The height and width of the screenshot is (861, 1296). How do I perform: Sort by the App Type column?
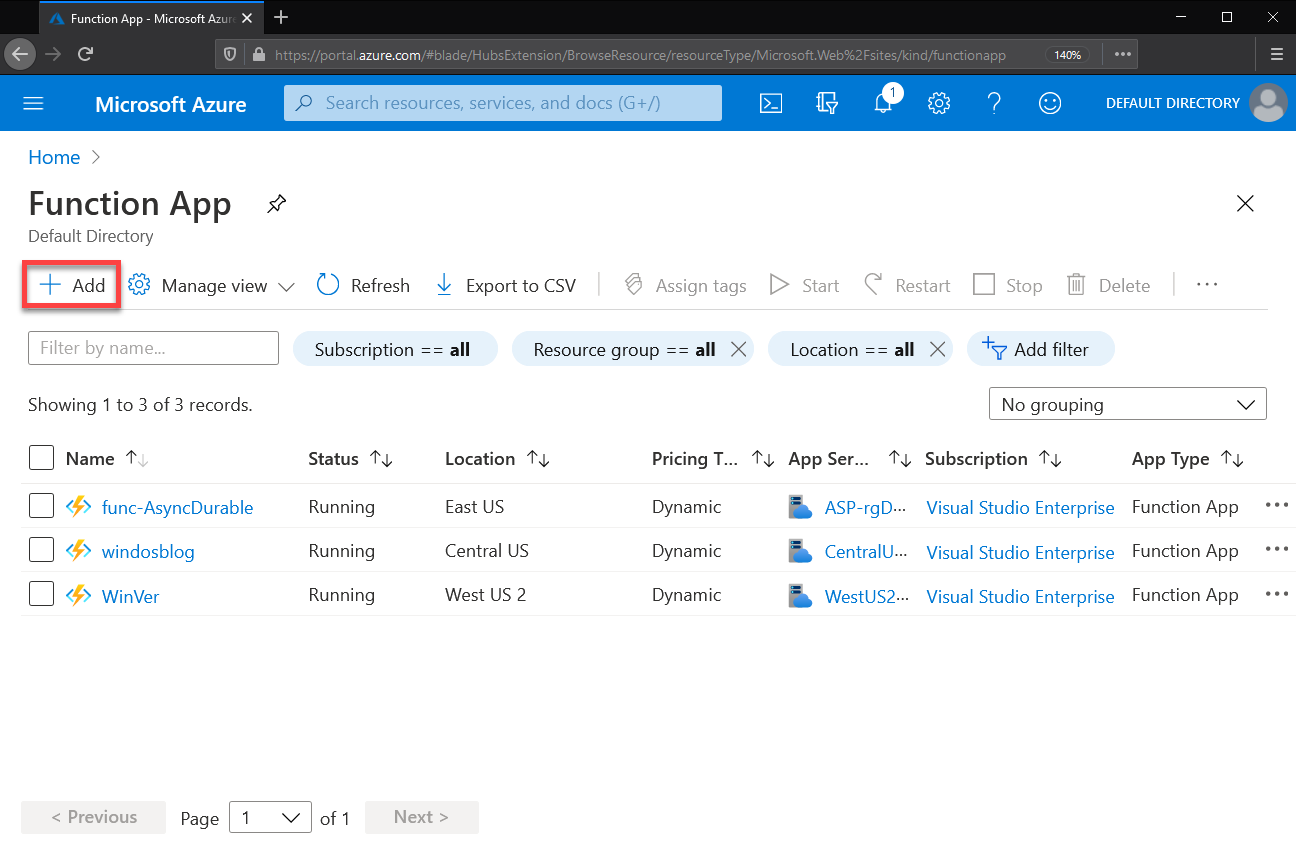(1188, 458)
